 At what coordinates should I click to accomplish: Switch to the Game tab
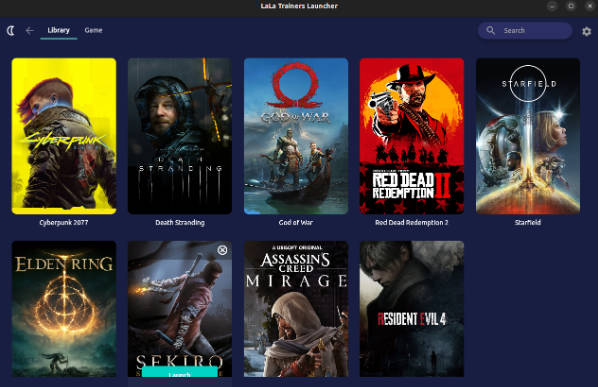point(93,30)
